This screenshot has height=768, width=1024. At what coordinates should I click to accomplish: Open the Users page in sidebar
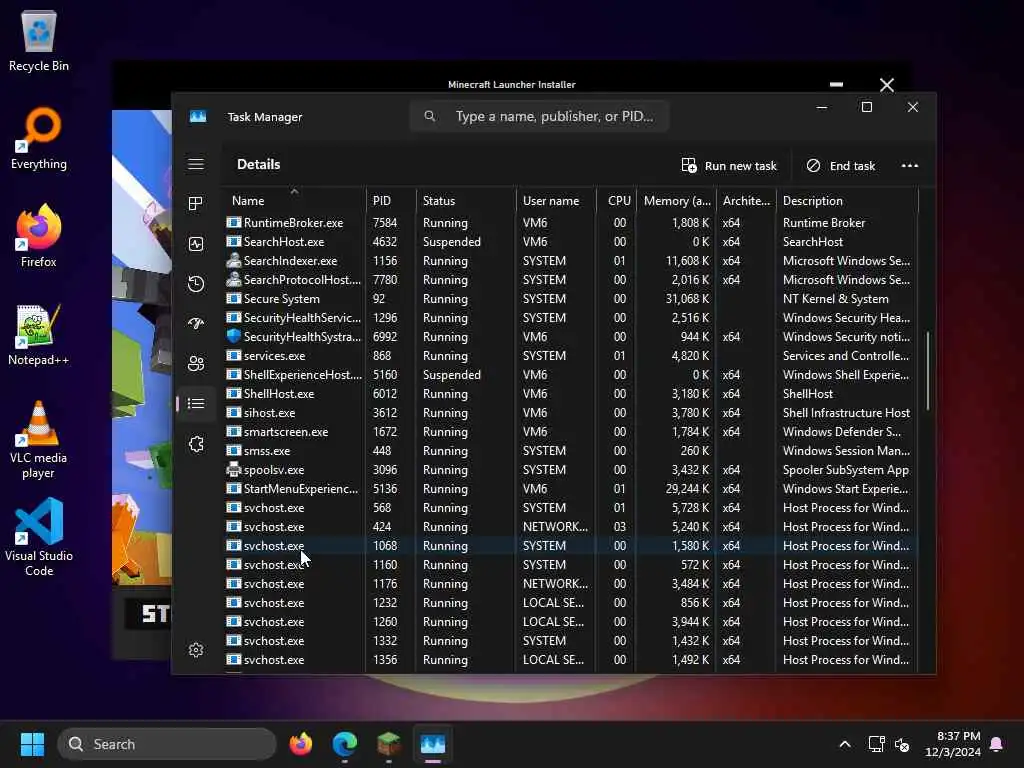click(196, 364)
